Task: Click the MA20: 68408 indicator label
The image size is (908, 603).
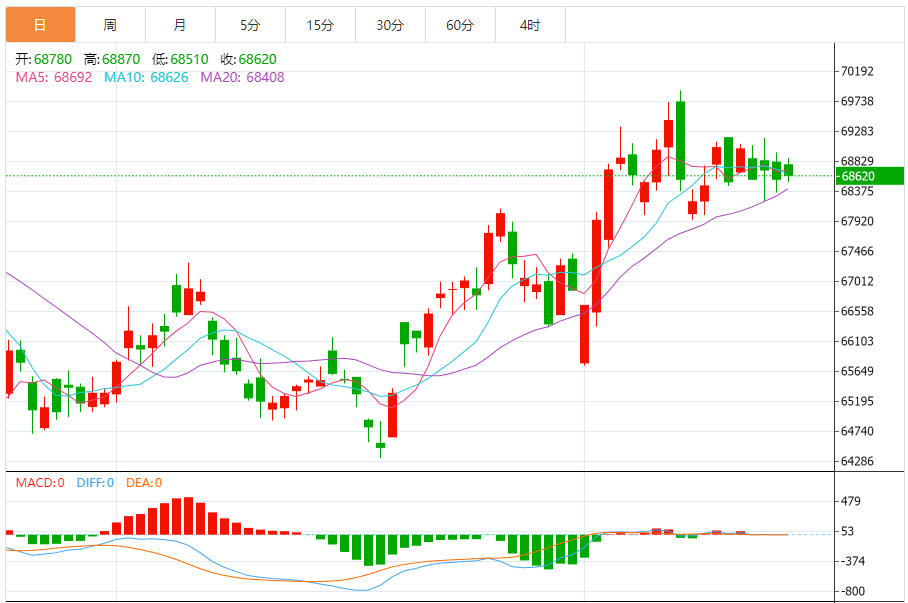Action: click(242, 78)
